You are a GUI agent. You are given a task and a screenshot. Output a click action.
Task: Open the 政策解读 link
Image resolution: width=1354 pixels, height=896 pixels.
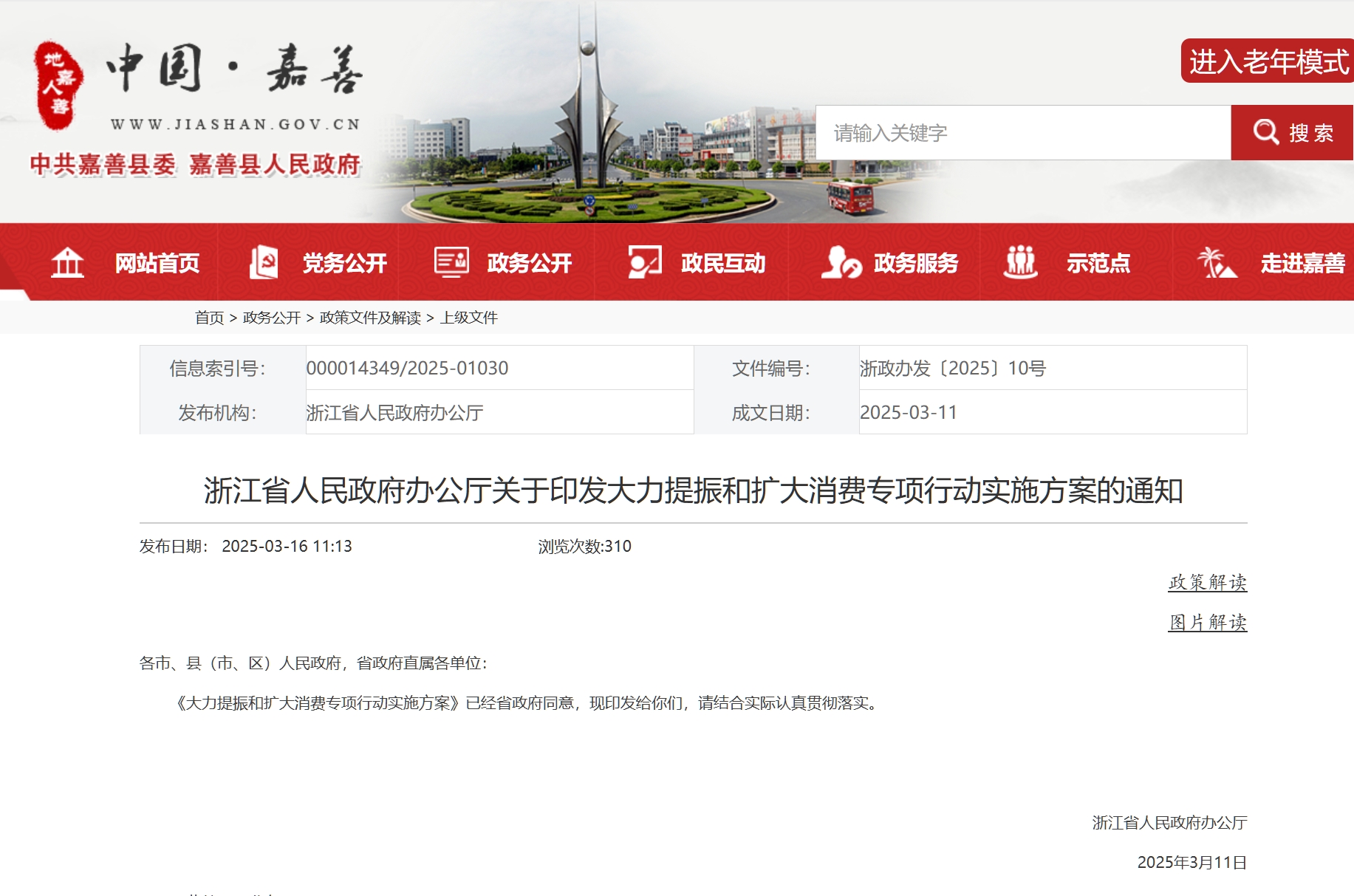[1207, 582]
